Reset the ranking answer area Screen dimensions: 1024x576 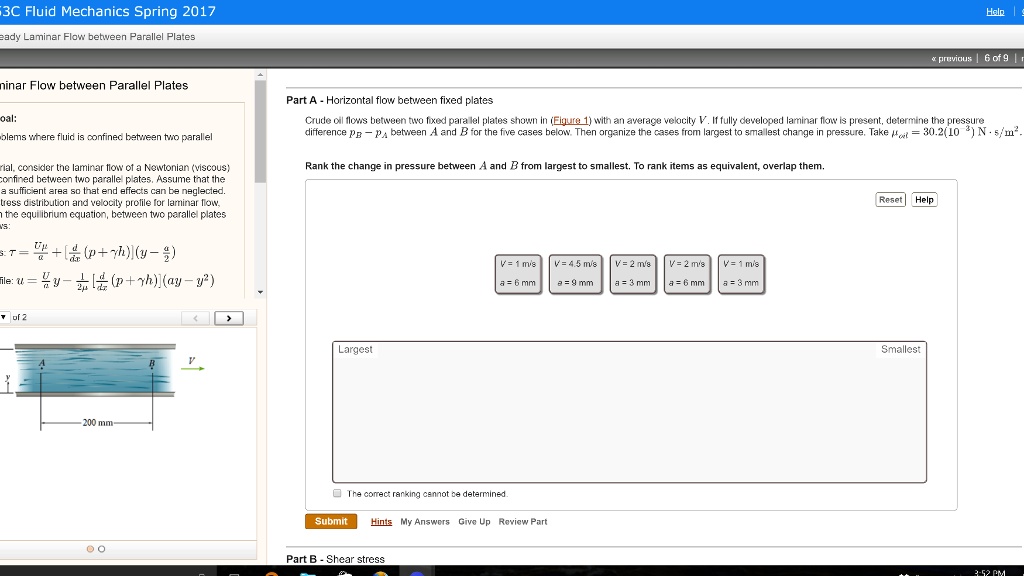890,199
